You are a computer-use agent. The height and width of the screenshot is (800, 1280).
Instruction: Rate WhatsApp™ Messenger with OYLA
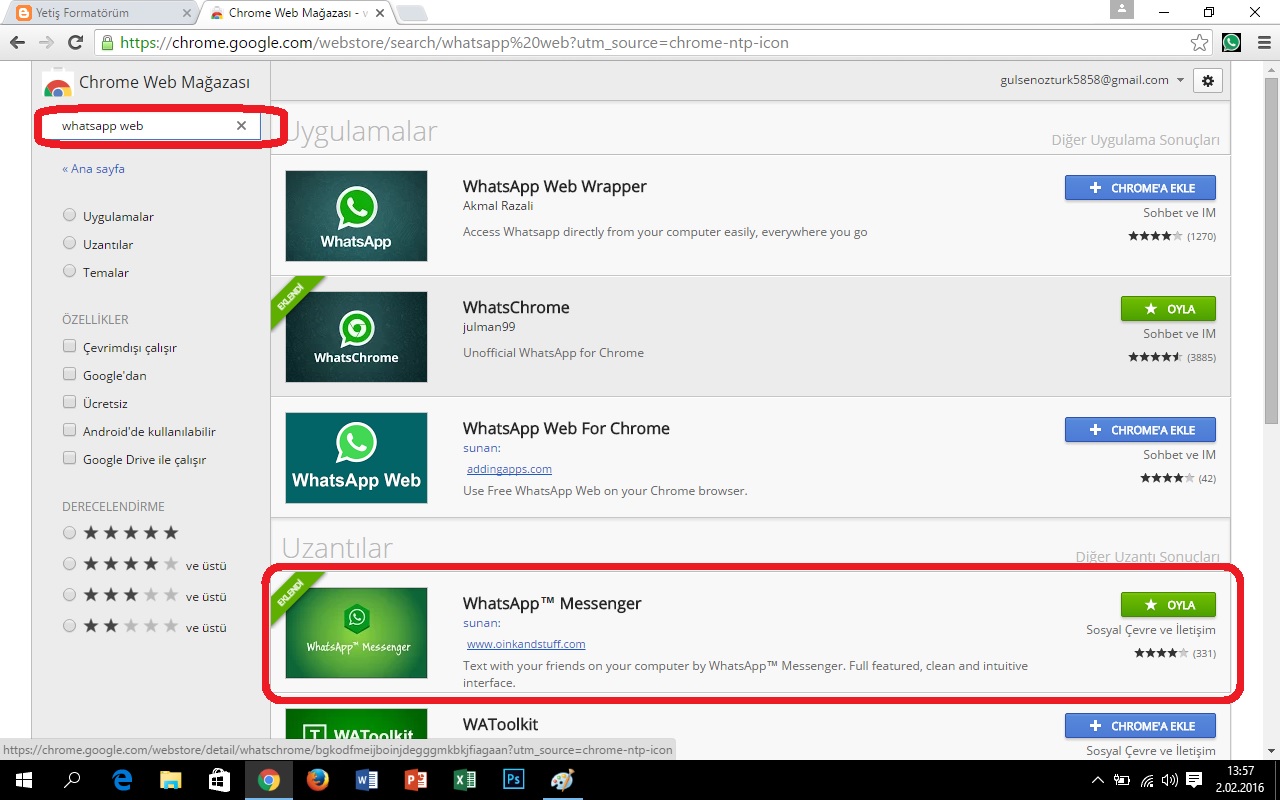click(x=1169, y=605)
